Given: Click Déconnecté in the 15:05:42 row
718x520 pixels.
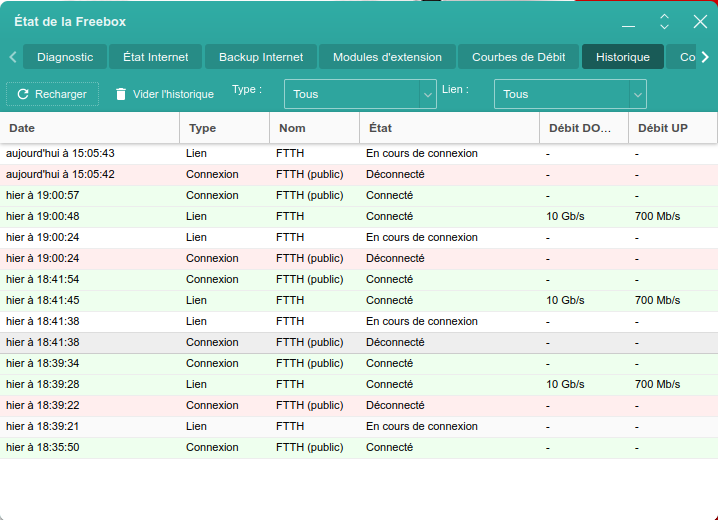Looking at the screenshot, I should point(395,174).
